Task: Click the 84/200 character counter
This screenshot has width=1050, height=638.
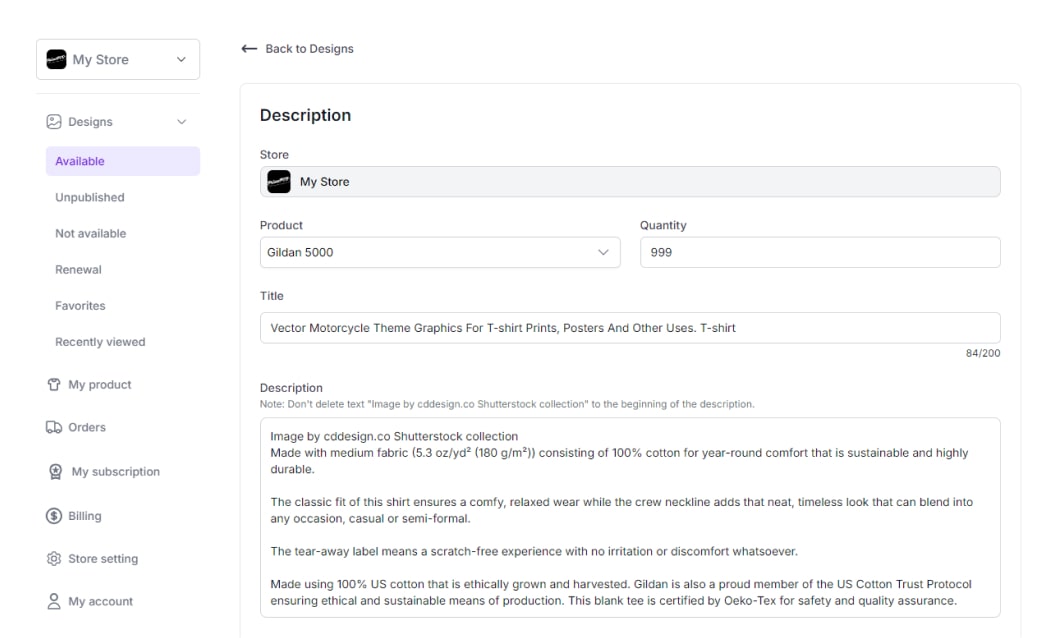Action: tap(983, 353)
